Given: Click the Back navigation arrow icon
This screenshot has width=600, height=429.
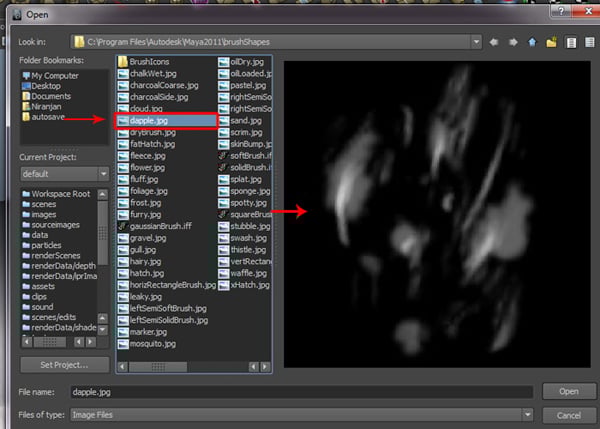Looking at the screenshot, I should click(494, 42).
